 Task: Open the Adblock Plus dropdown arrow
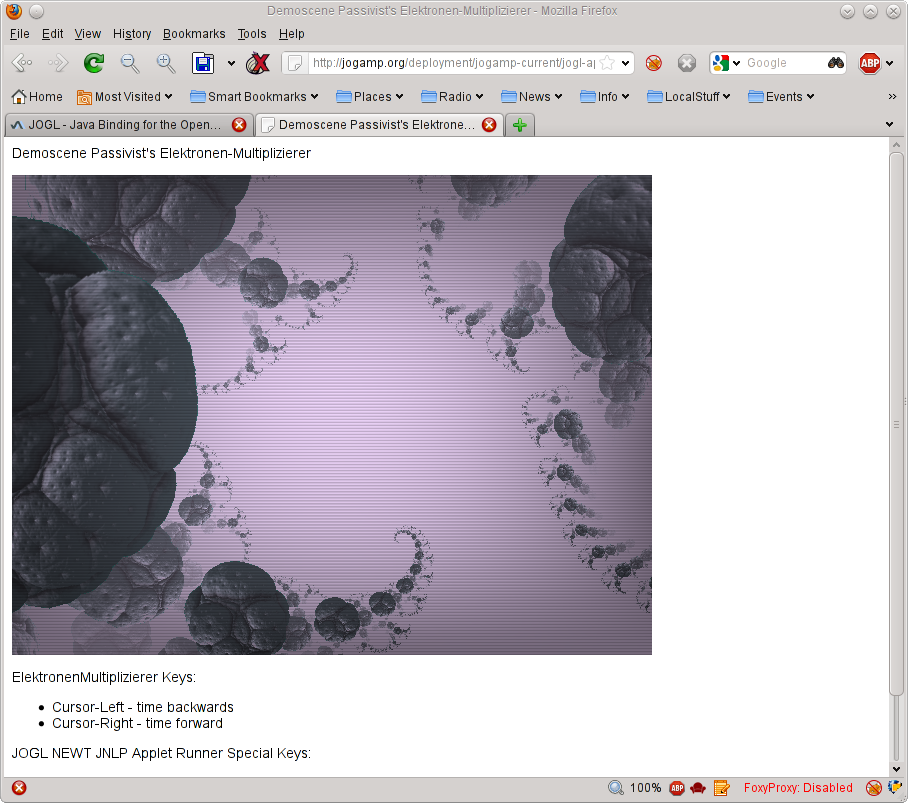(889, 63)
